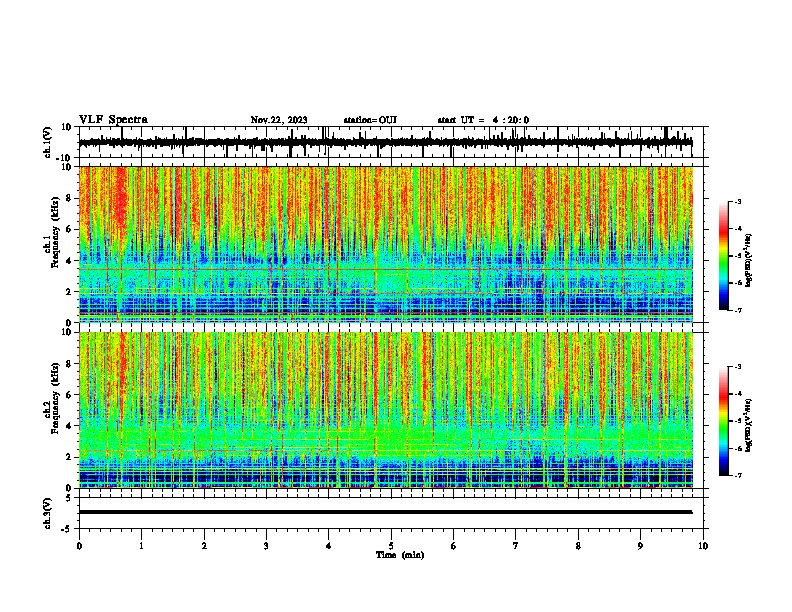Click the ch.1 "Frequency (kHz)" axis label
Viewport: 792px width, 612px height.
coord(55,232)
